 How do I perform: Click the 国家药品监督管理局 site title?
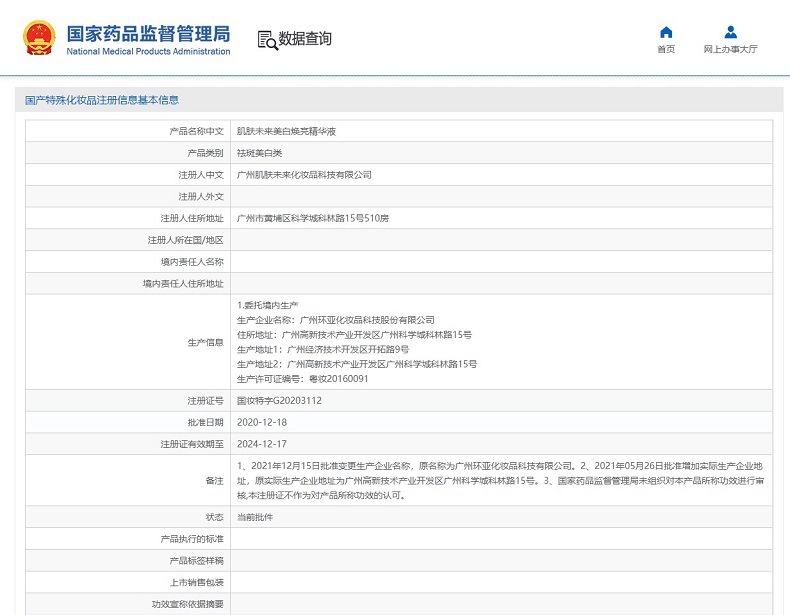point(148,33)
